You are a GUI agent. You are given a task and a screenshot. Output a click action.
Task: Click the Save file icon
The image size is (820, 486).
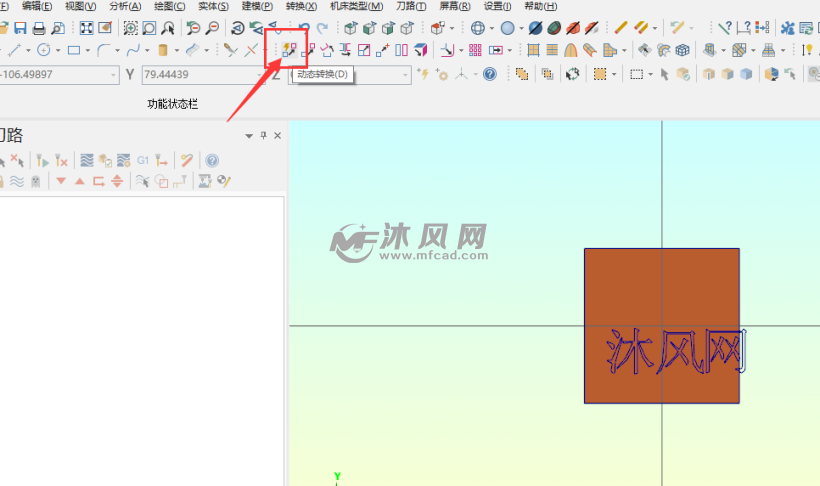(x=20, y=28)
